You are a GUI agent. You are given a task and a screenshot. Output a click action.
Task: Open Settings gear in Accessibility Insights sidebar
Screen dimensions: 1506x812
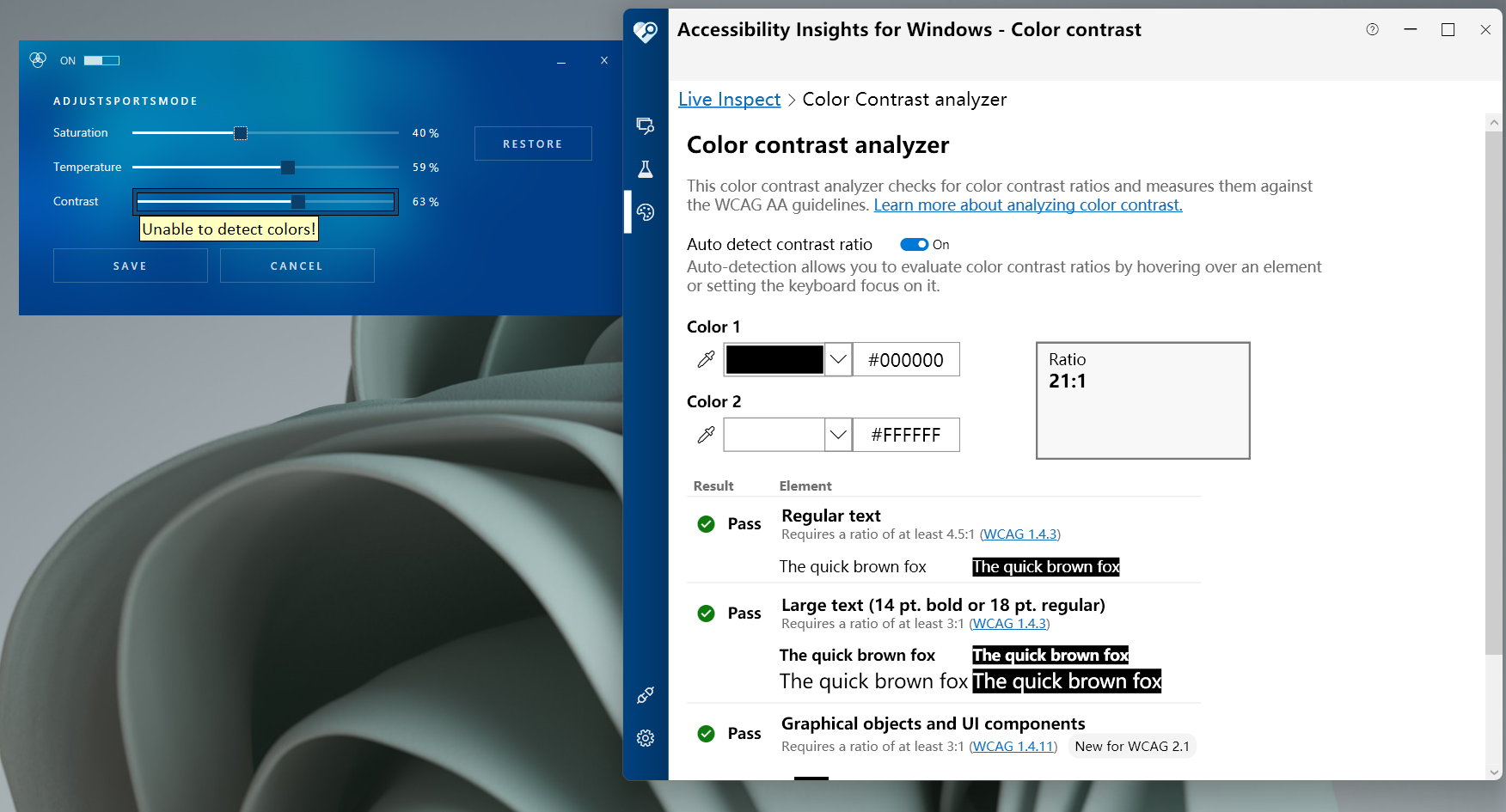(646, 738)
